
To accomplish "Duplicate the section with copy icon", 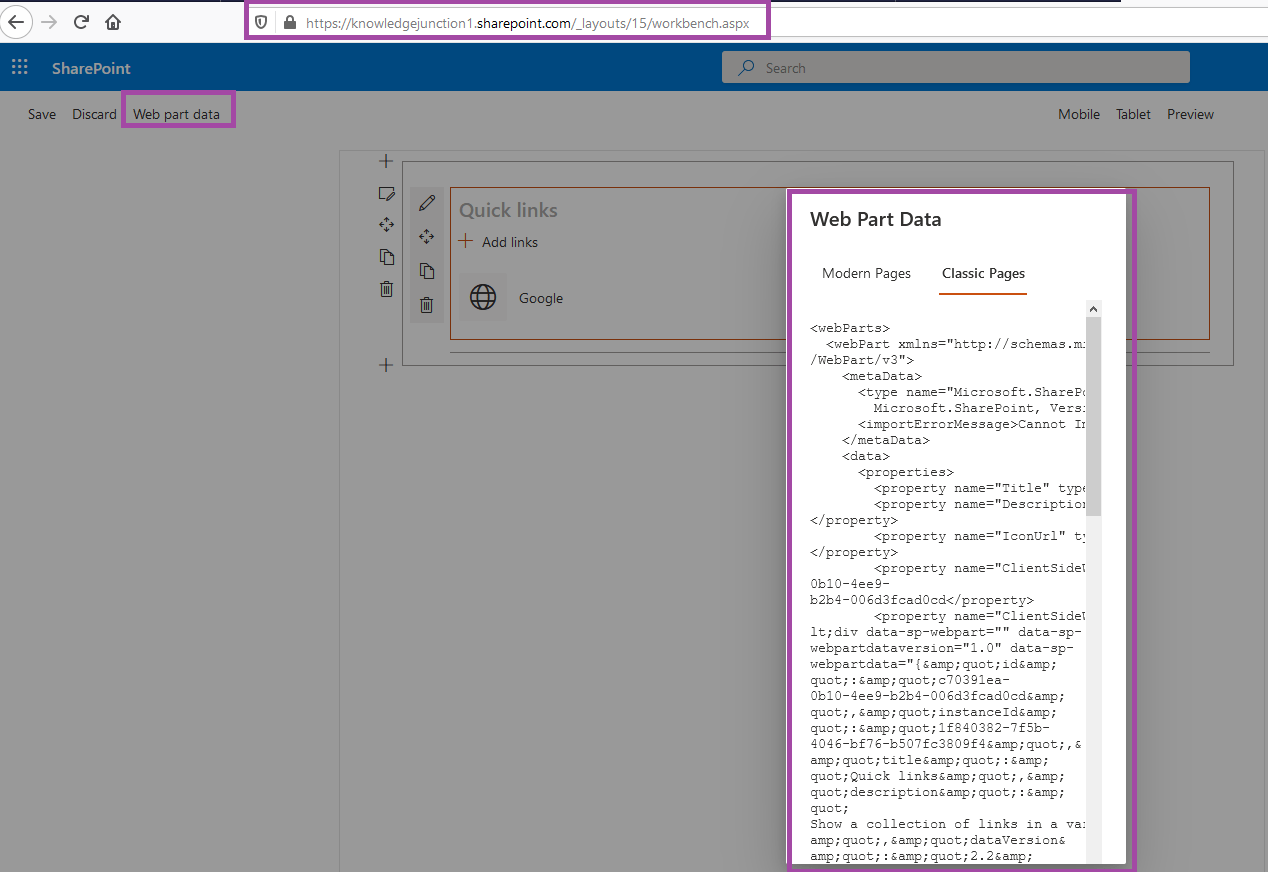I will (386, 257).
